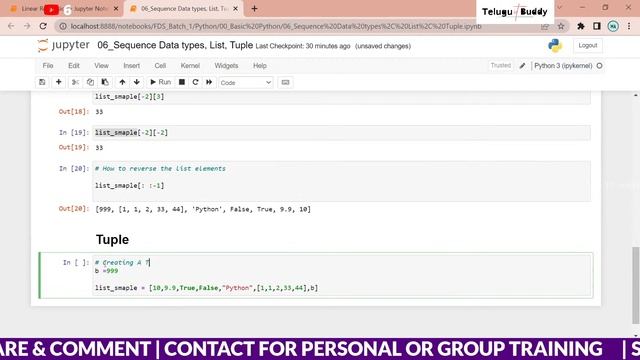Click the save and checkpoint icon

pyautogui.click(x=42, y=82)
